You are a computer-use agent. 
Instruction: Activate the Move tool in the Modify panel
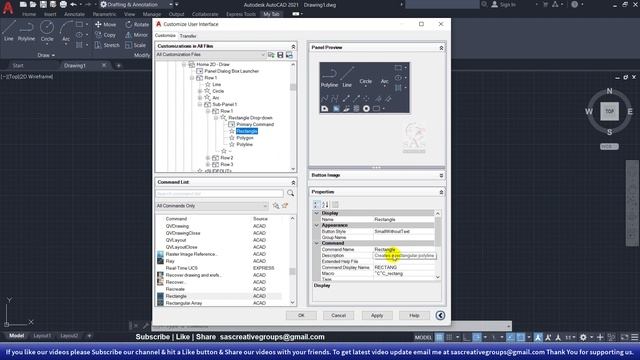click(105, 24)
